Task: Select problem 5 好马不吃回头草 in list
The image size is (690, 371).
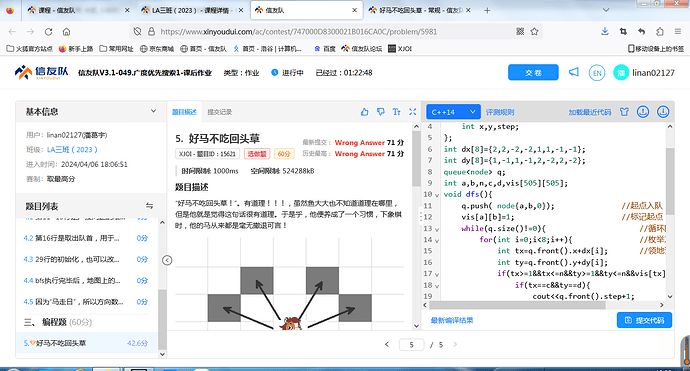Action: [x=87, y=343]
